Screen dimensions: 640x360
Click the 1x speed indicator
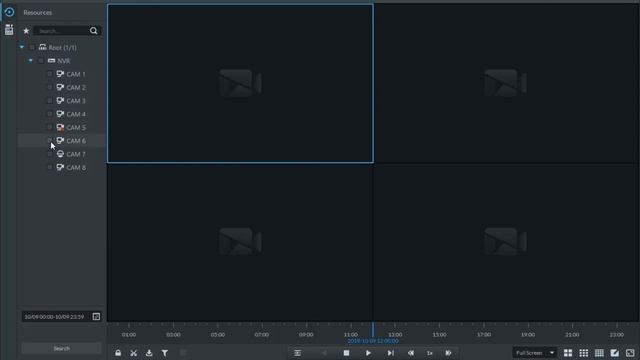pos(429,353)
